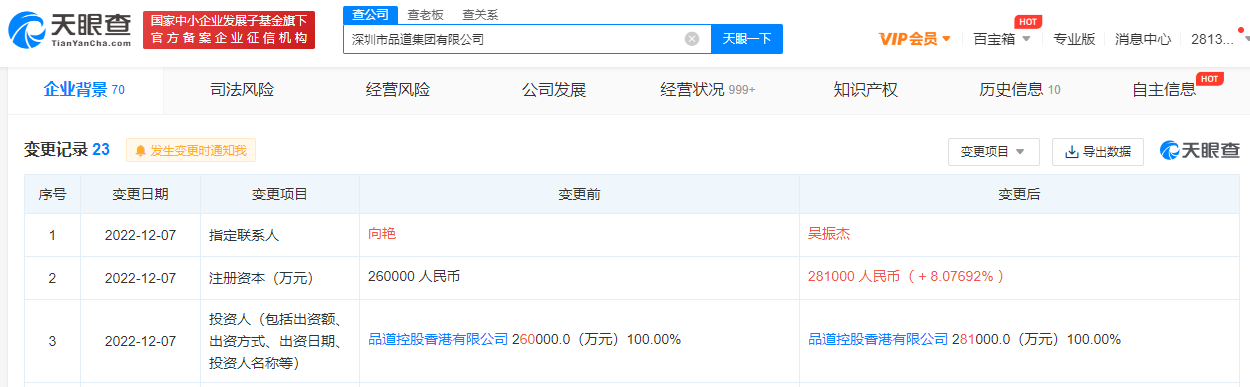Select the 经营状况 tab
This screenshot has height=387, width=1250.
click(708, 90)
